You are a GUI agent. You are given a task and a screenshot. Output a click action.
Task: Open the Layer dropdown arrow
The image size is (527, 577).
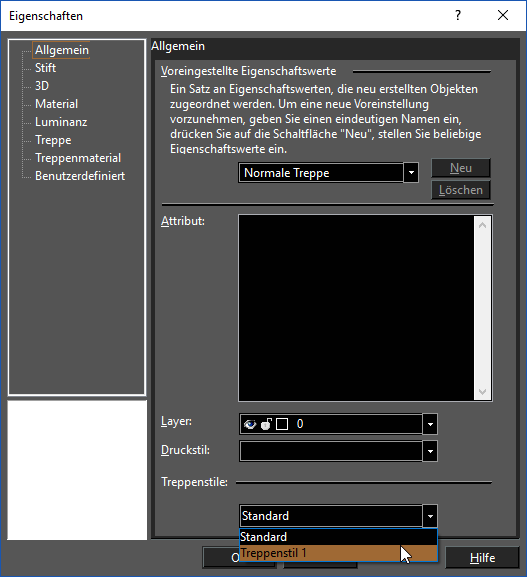pyautogui.click(x=430, y=424)
